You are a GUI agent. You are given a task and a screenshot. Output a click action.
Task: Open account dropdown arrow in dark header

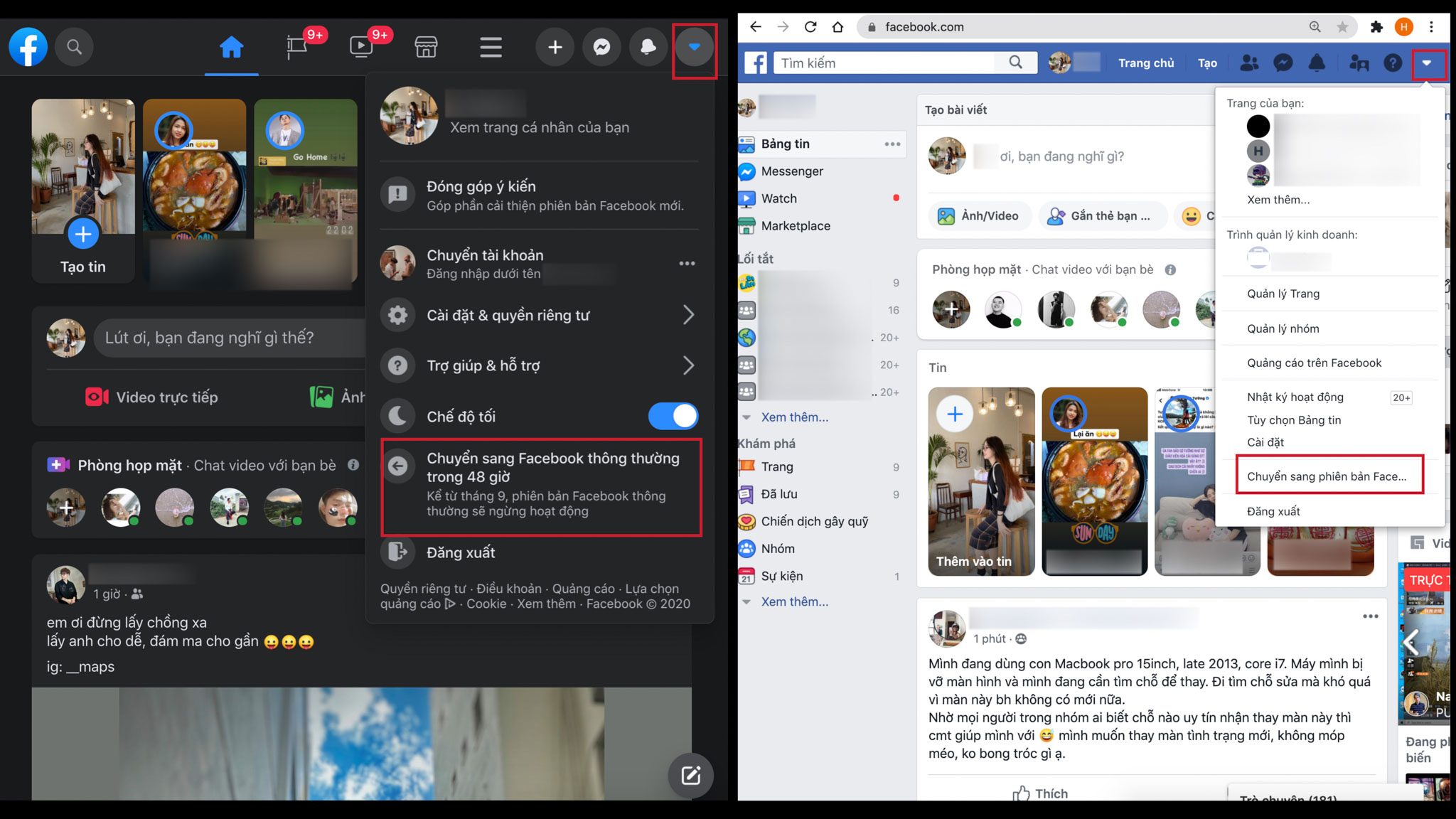694,47
